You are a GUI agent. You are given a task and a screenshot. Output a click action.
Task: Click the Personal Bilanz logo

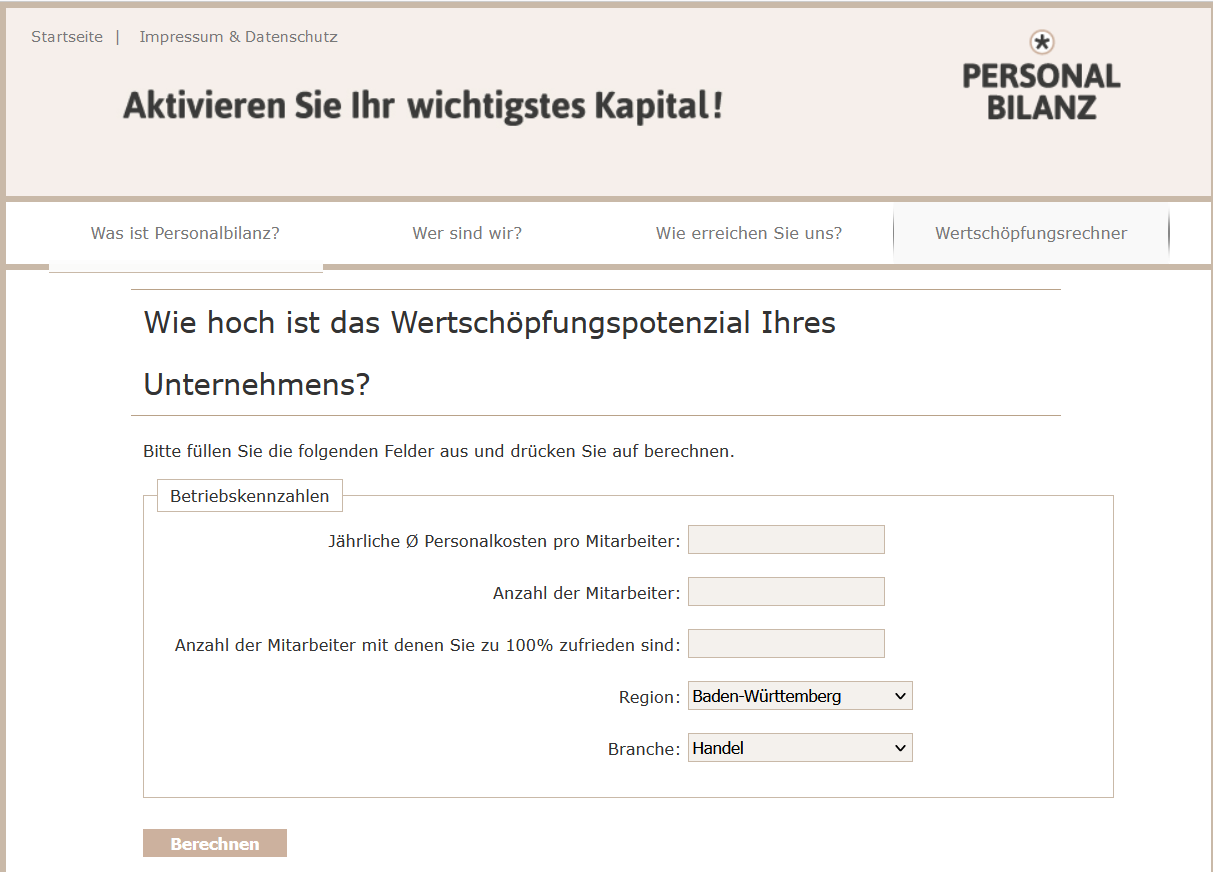point(1041,76)
